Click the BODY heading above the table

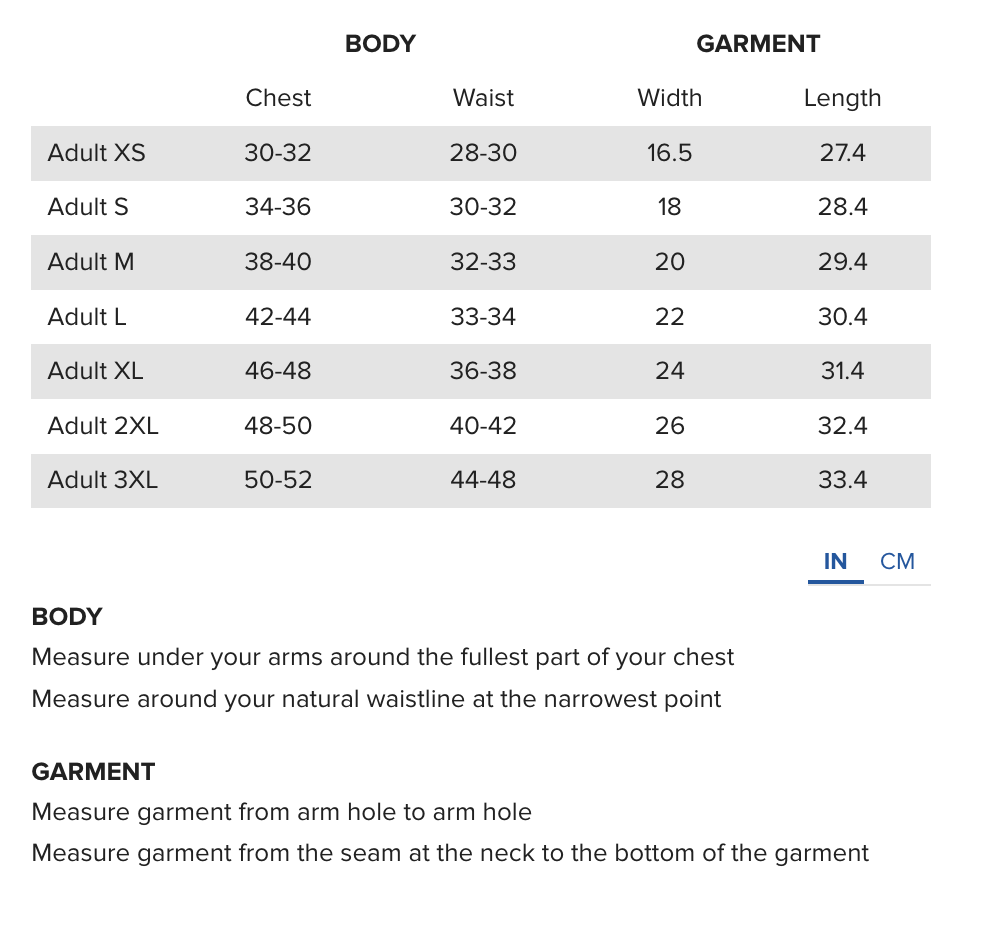point(380,44)
